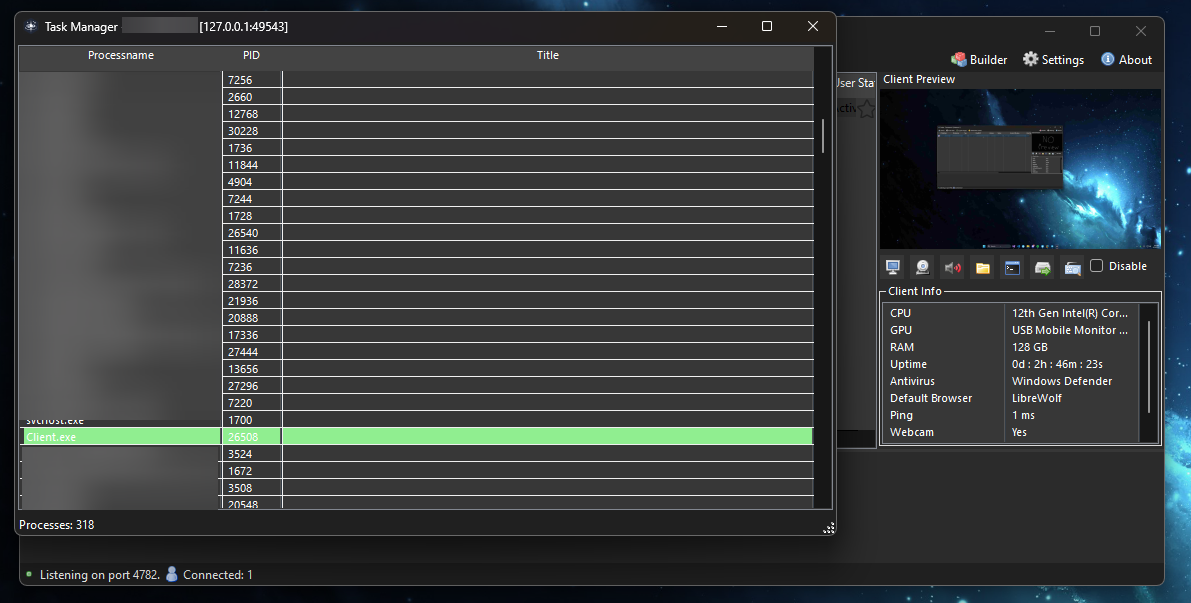
Task: Sort the Title column header
Action: click(547, 55)
